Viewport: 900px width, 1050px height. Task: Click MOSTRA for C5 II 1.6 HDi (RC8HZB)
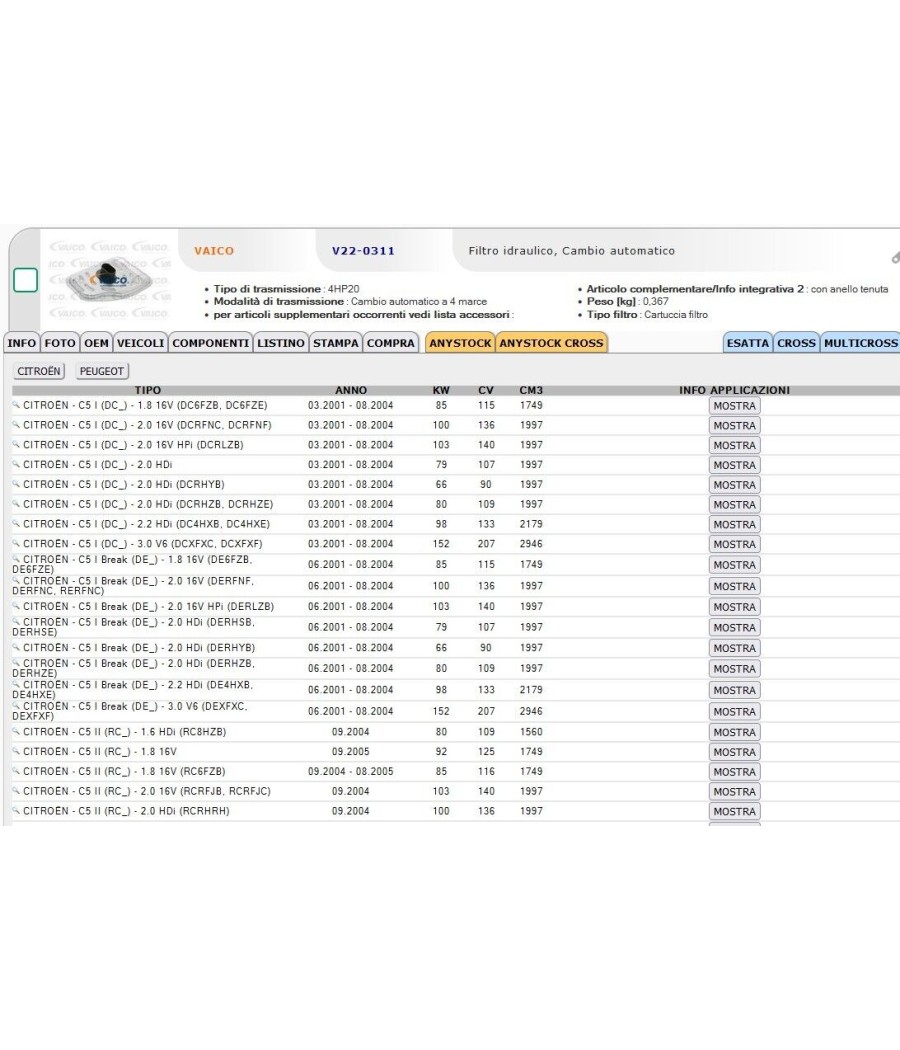735,733
